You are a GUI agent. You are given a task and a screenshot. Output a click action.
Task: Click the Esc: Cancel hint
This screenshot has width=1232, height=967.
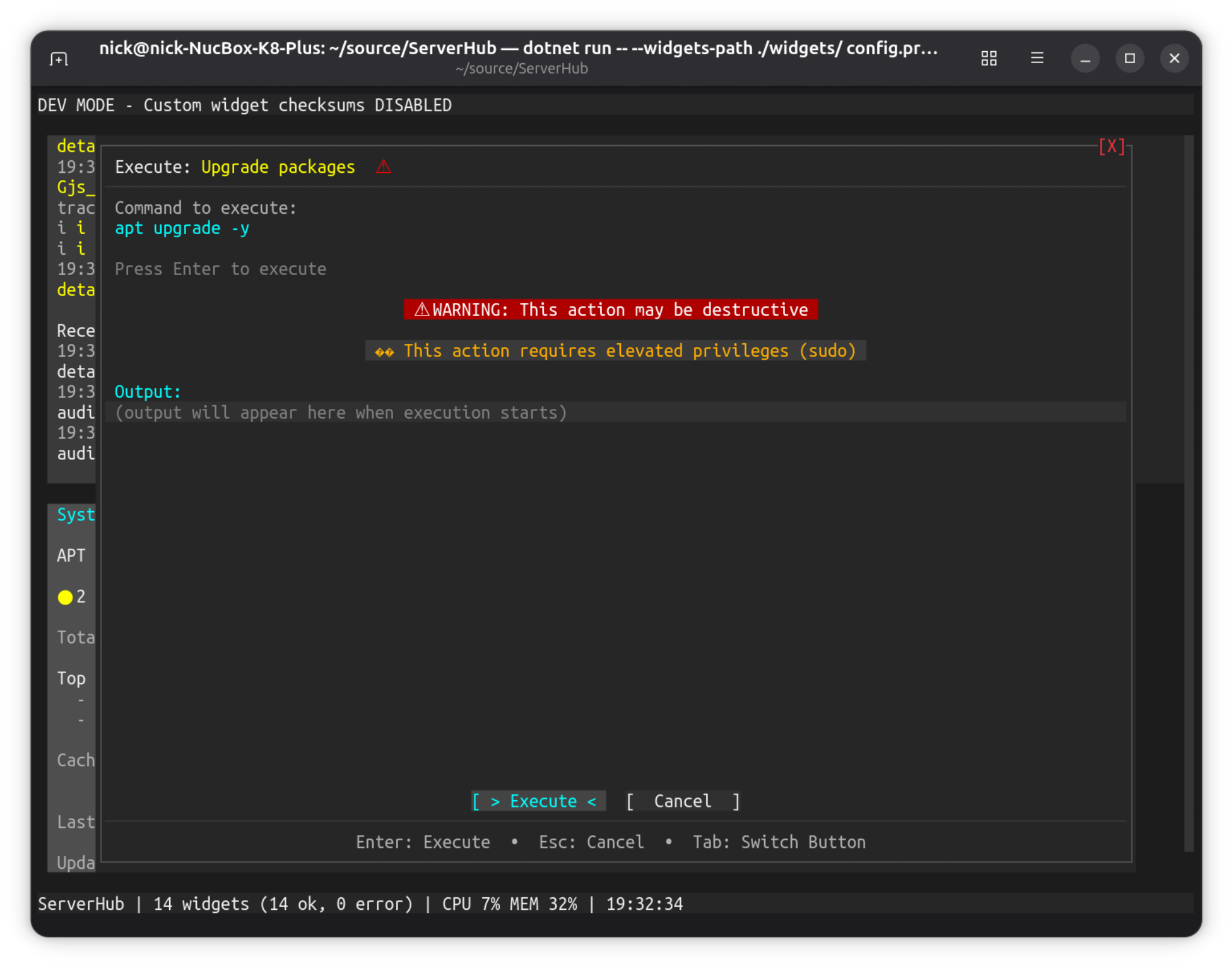tap(591, 842)
